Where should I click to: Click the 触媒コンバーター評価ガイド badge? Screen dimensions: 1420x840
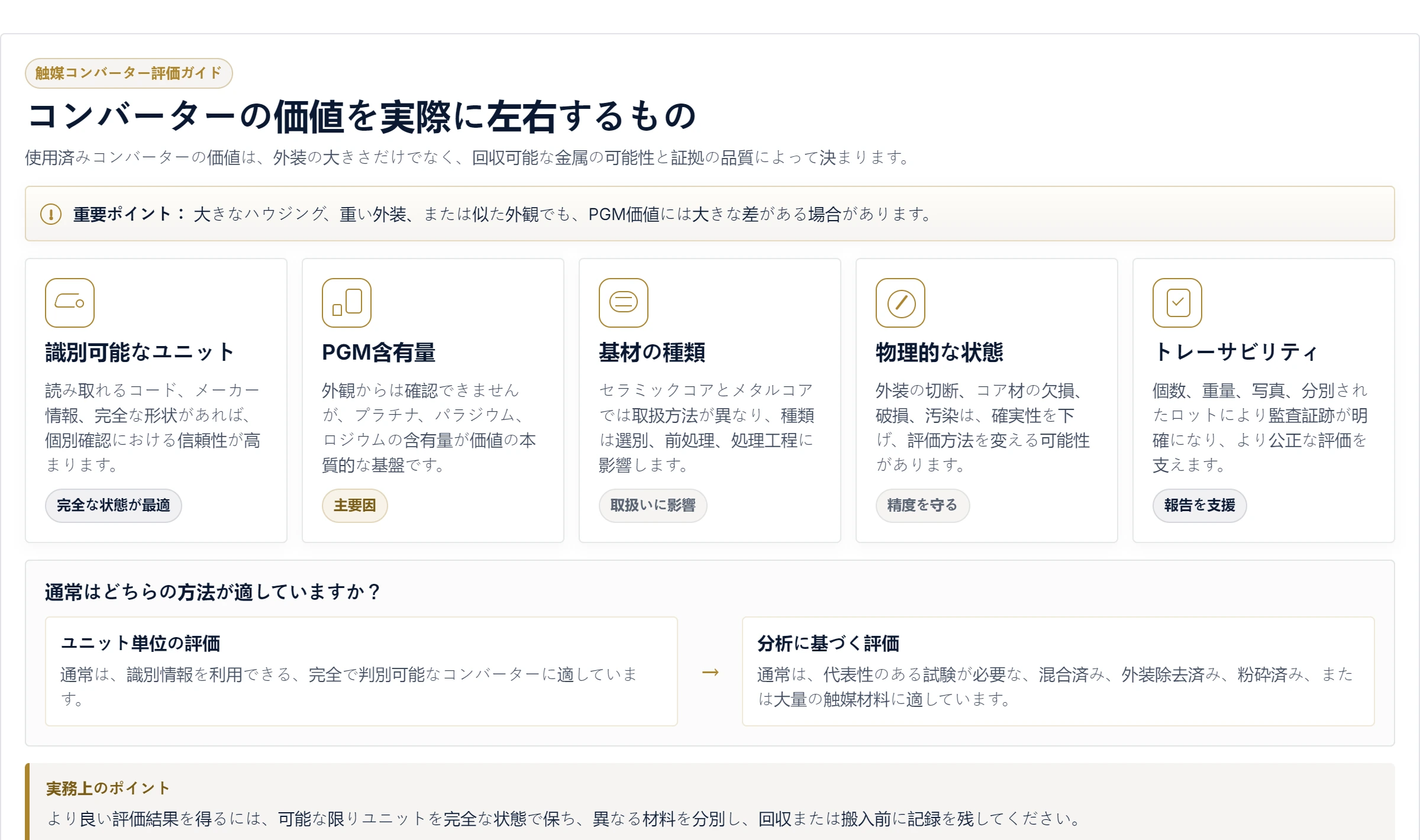point(129,73)
